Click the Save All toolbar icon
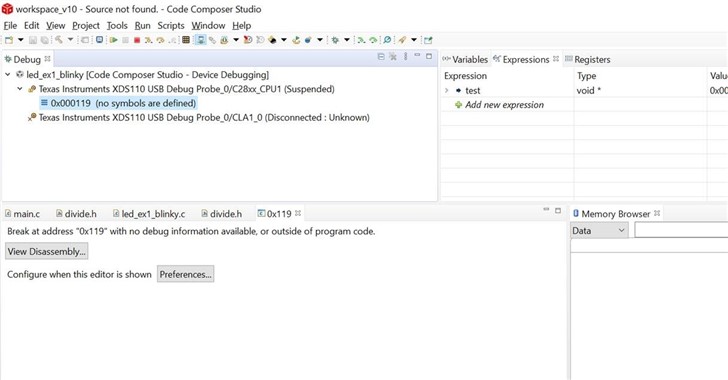 coord(44,40)
